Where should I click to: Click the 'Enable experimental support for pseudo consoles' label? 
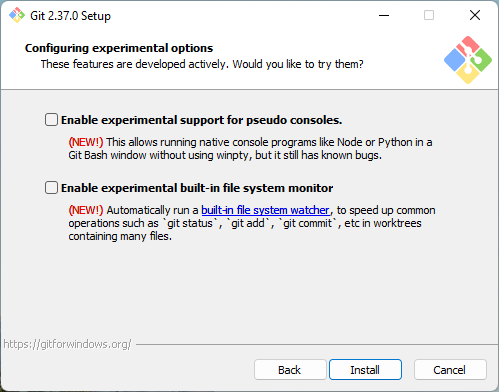point(202,120)
